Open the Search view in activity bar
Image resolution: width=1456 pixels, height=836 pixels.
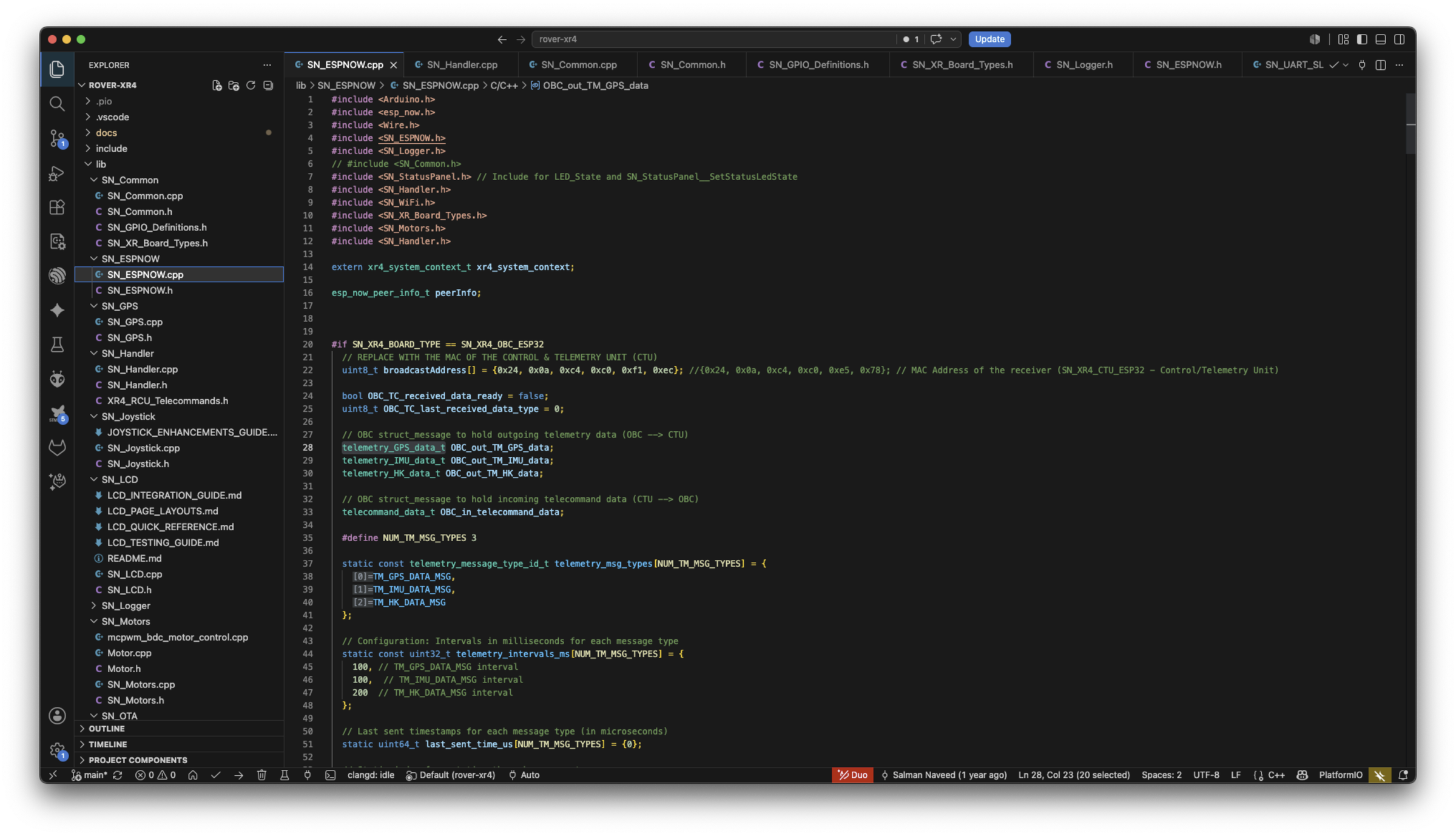pyautogui.click(x=57, y=104)
